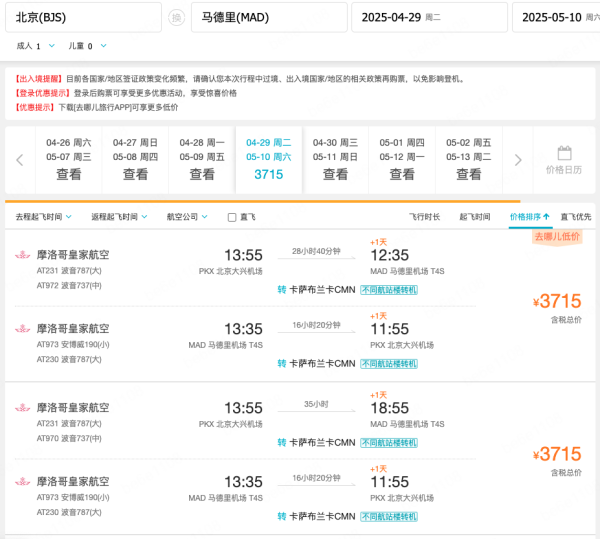Click flight number AT972 波音737(中)
Screen dimensions: 600x539
pos(69,286)
